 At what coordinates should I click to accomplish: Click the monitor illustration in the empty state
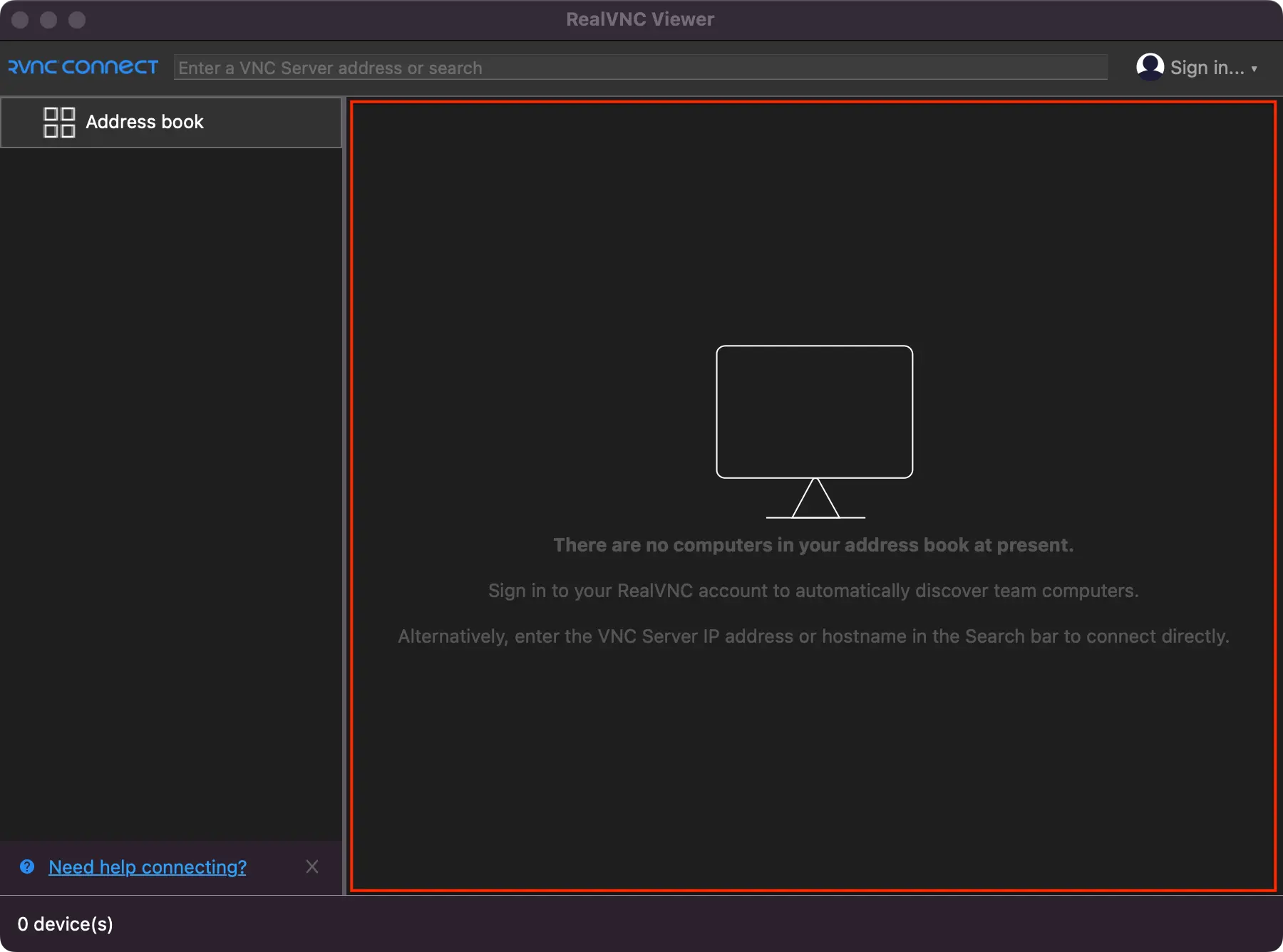click(814, 428)
